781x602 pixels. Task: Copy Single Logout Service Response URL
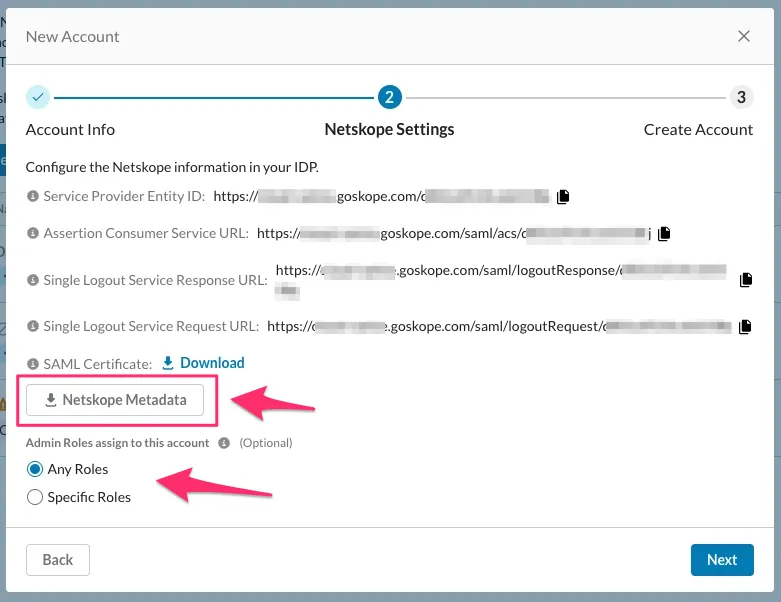click(x=744, y=280)
